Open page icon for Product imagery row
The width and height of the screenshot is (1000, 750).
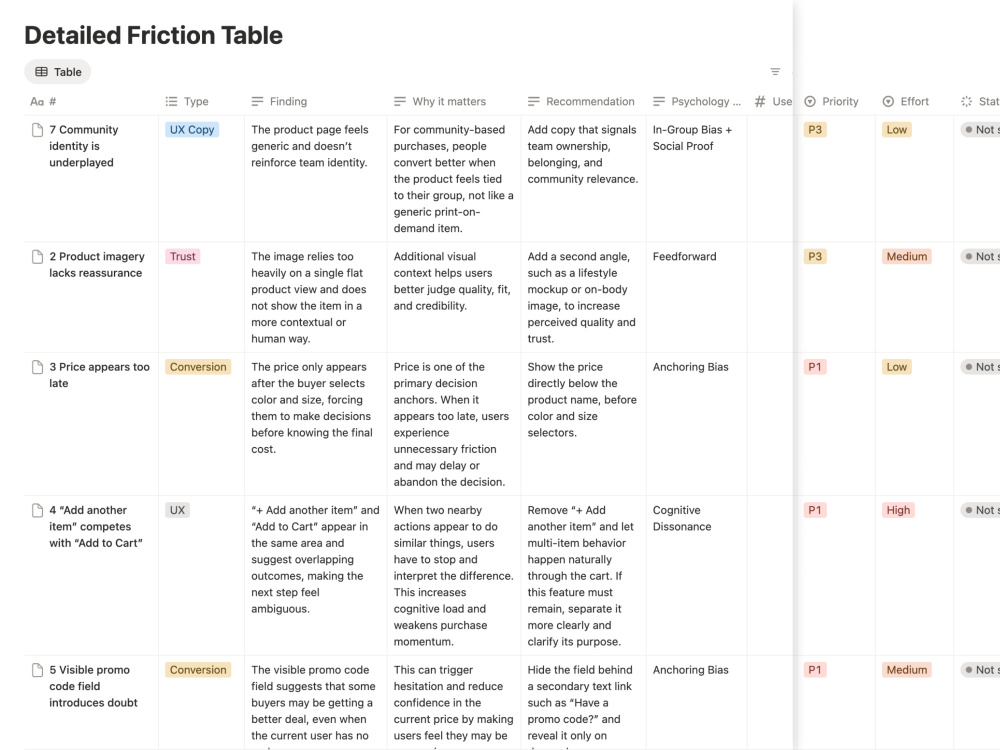tap(38, 257)
